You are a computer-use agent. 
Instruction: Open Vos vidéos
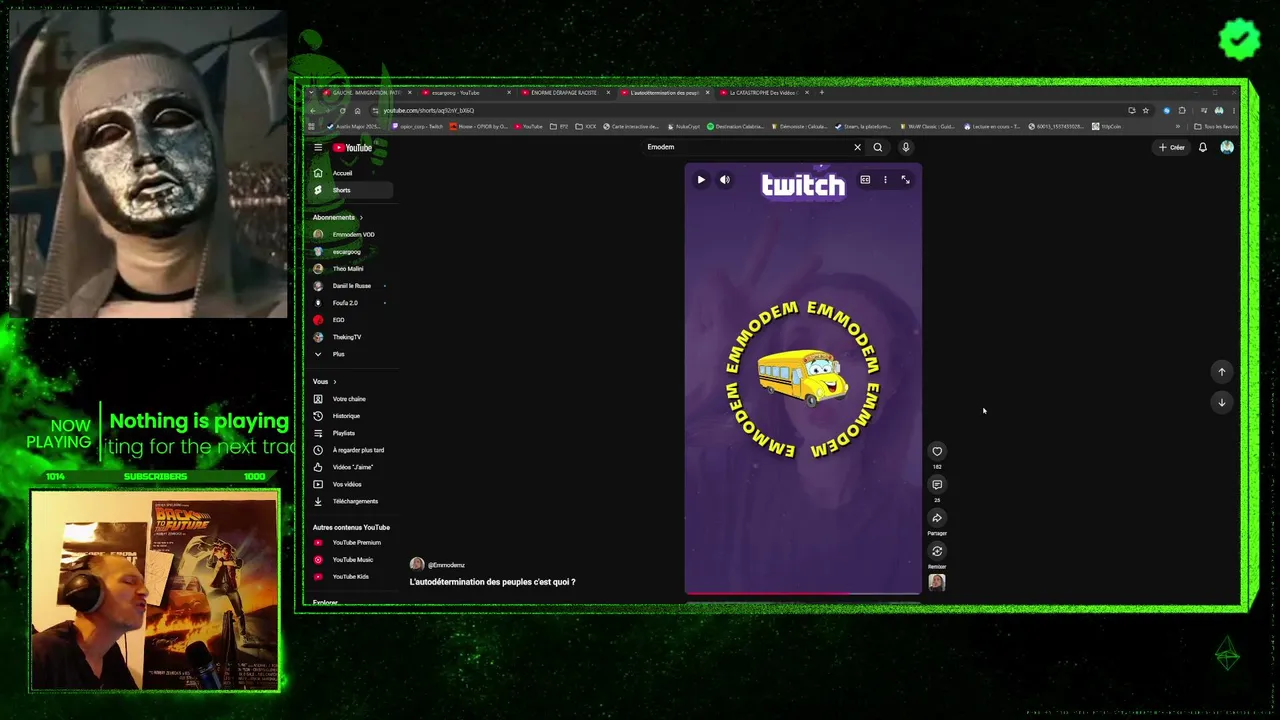(x=352, y=484)
